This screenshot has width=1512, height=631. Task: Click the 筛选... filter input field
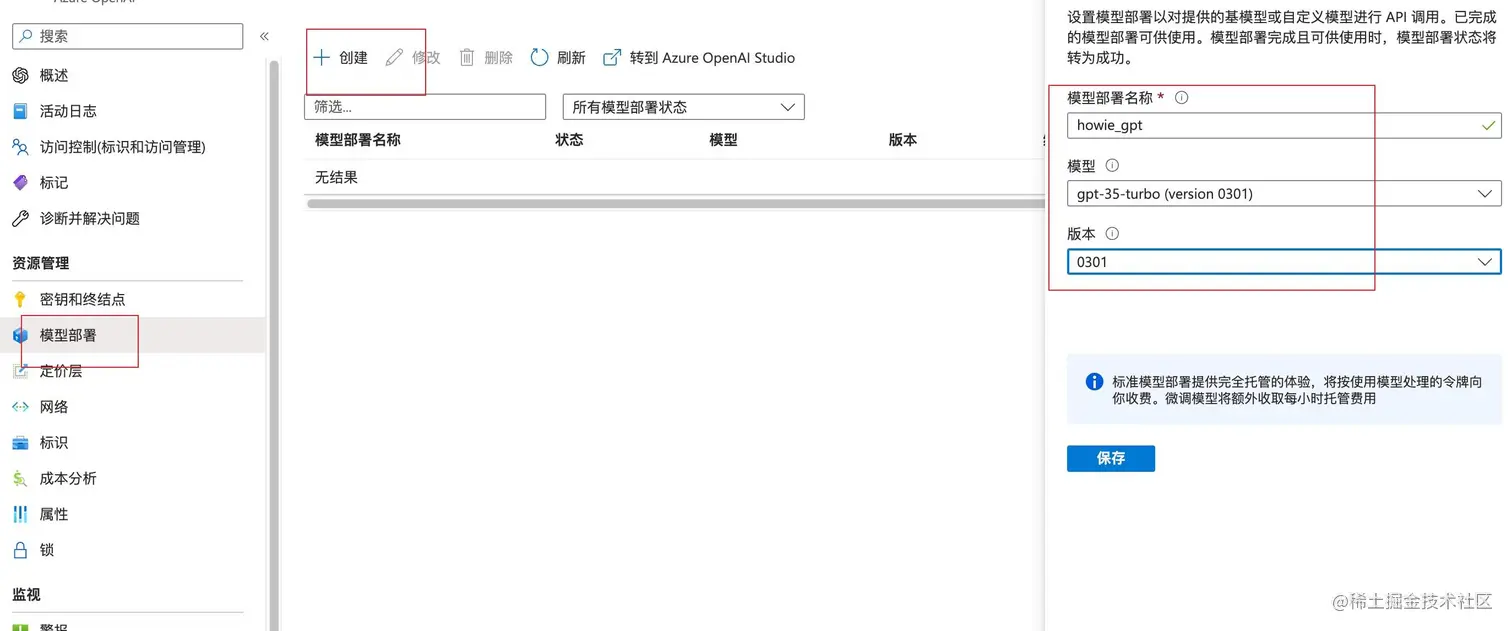click(x=425, y=107)
